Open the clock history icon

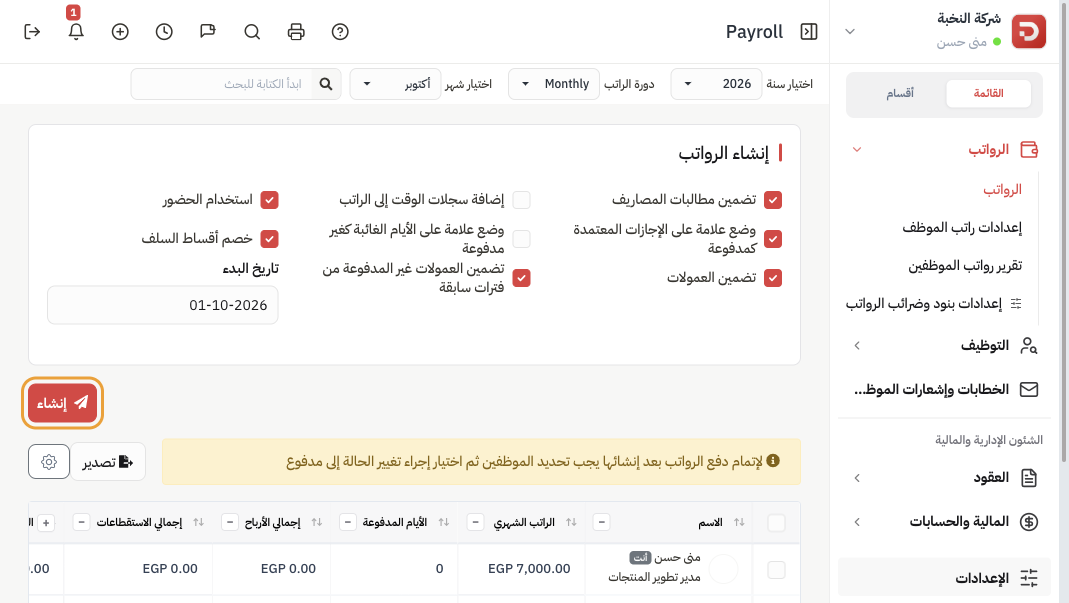coord(164,32)
